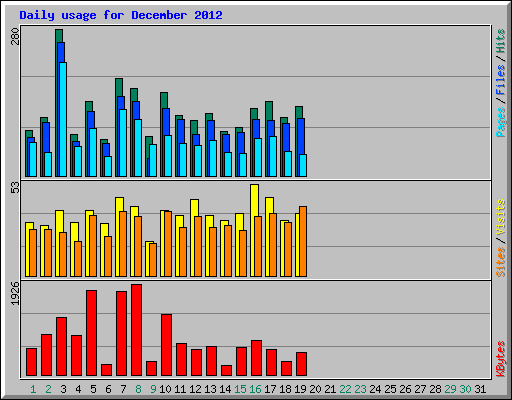Click the orange sites bar for day 19
This screenshot has height=400, width=512.
coord(303,241)
